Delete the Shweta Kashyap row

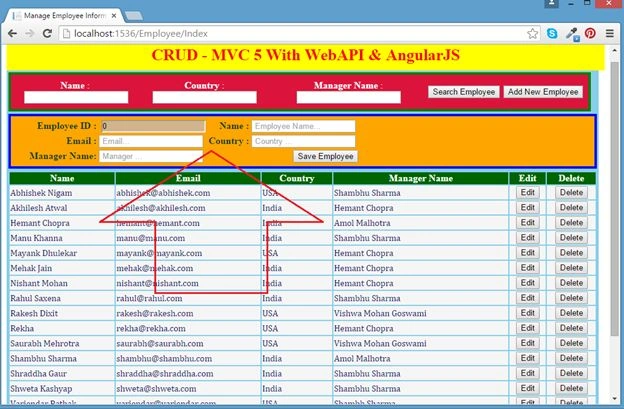(x=571, y=389)
